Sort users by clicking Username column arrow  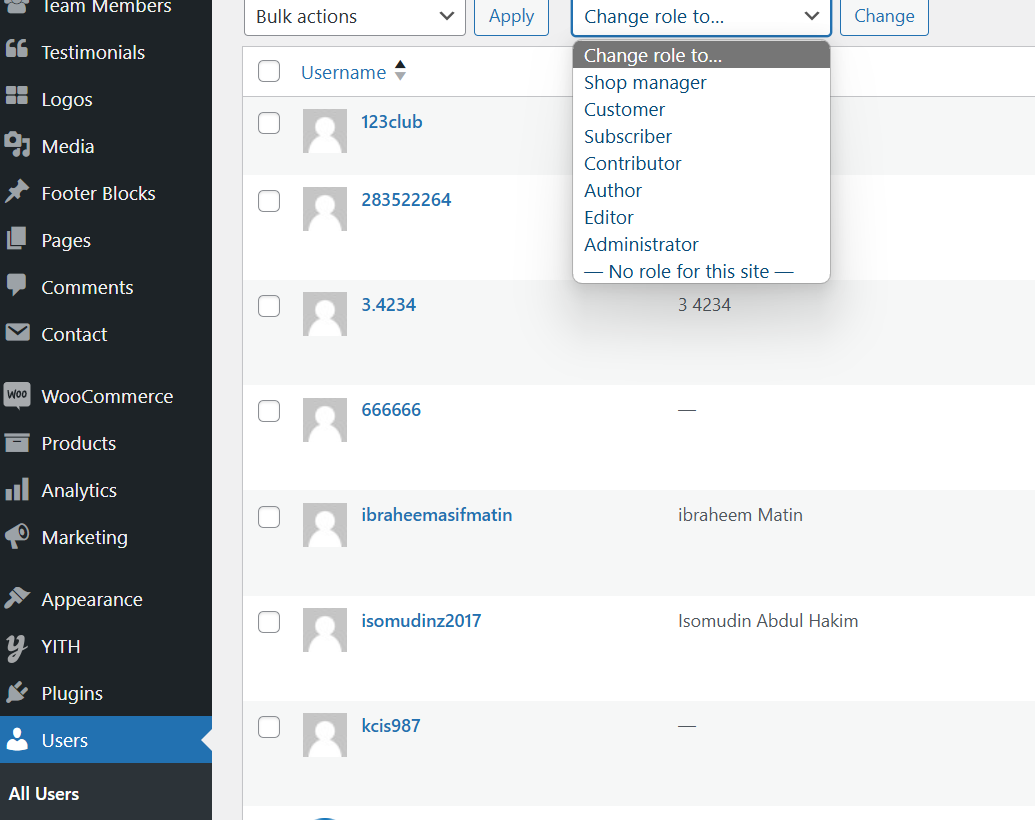tap(399, 71)
